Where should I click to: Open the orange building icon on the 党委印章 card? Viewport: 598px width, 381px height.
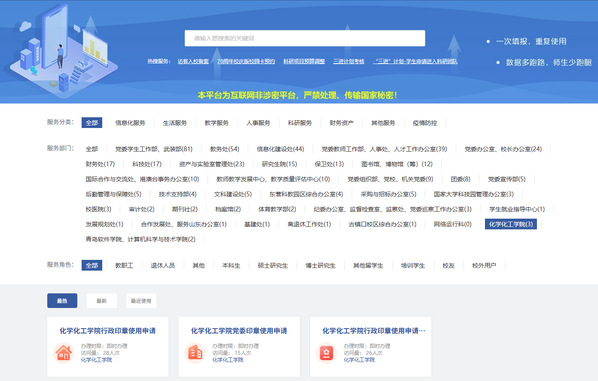point(195,353)
